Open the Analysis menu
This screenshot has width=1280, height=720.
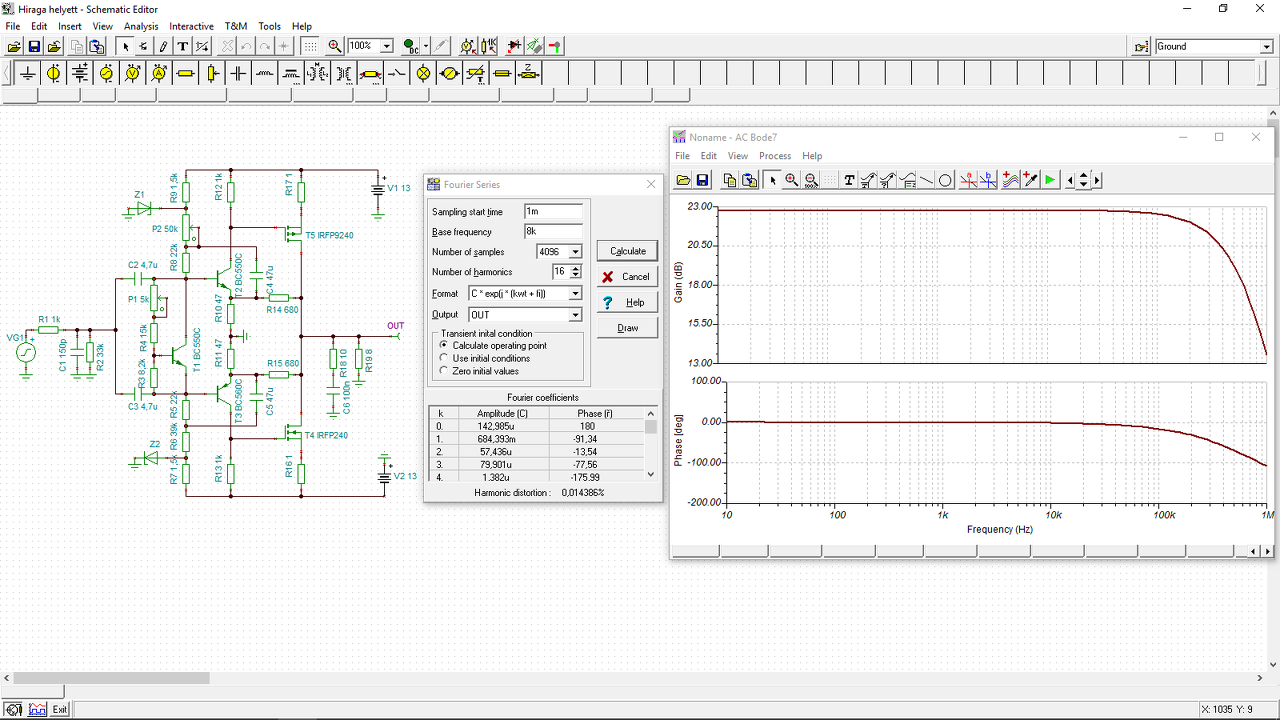click(x=141, y=26)
